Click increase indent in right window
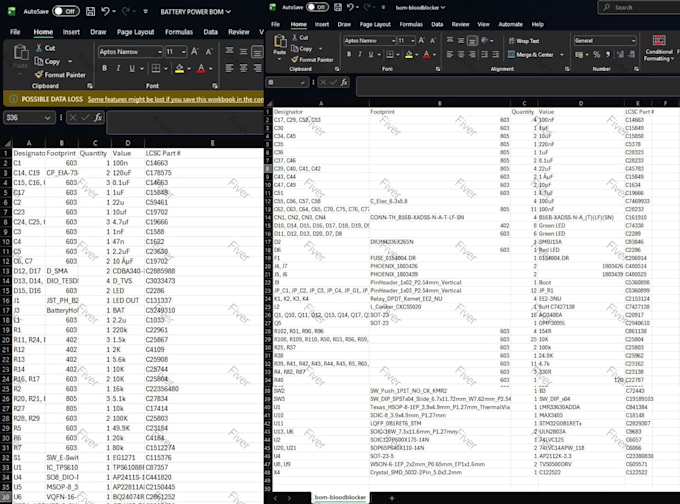680x504 pixels. [495, 55]
